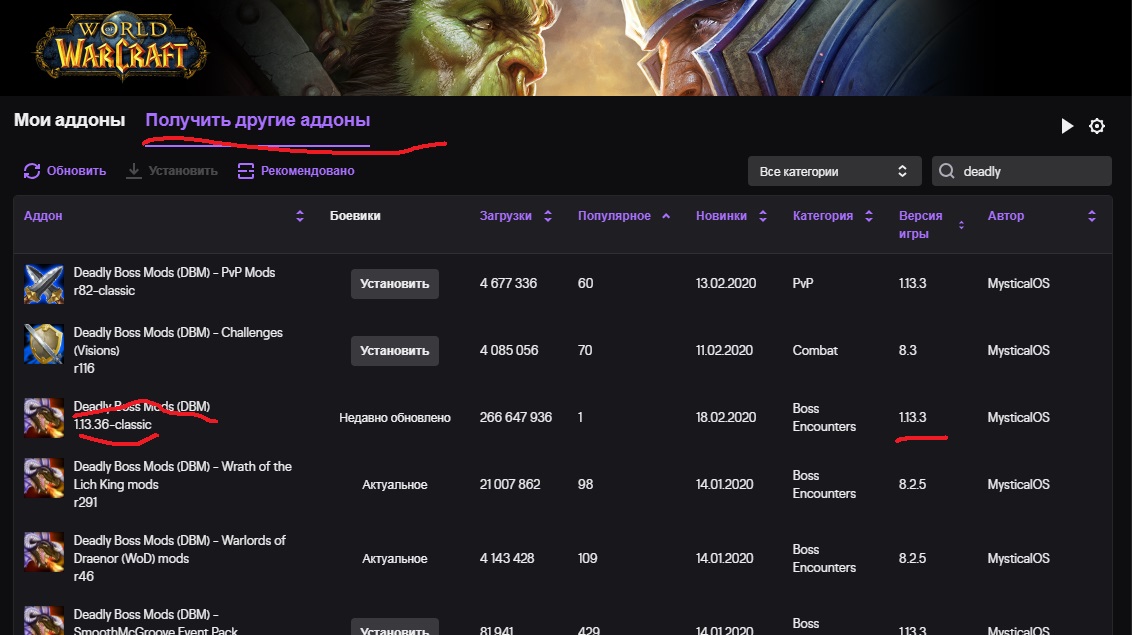Click download count 4 085 056

[509, 350]
